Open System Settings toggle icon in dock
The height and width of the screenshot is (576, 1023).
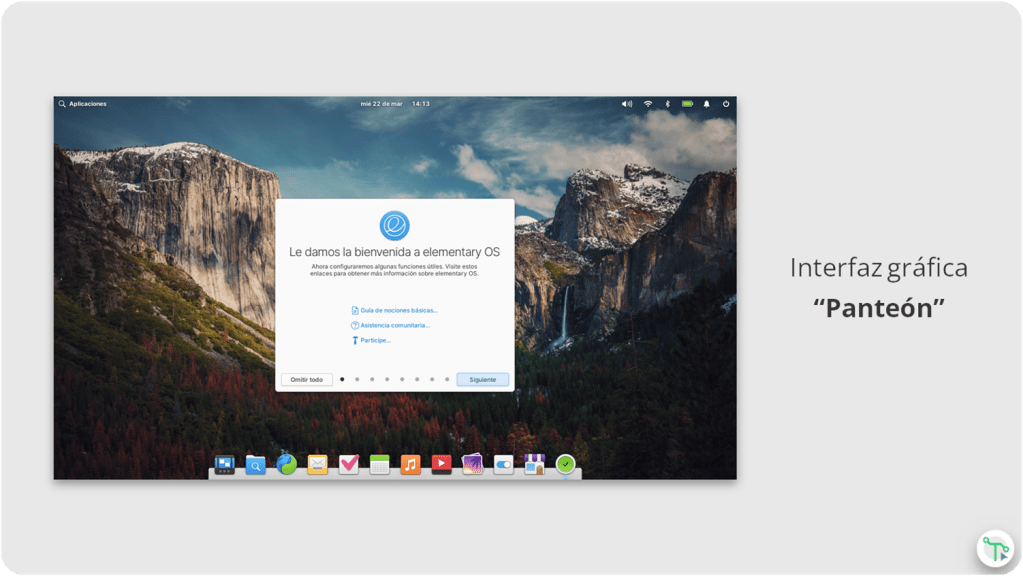click(504, 465)
